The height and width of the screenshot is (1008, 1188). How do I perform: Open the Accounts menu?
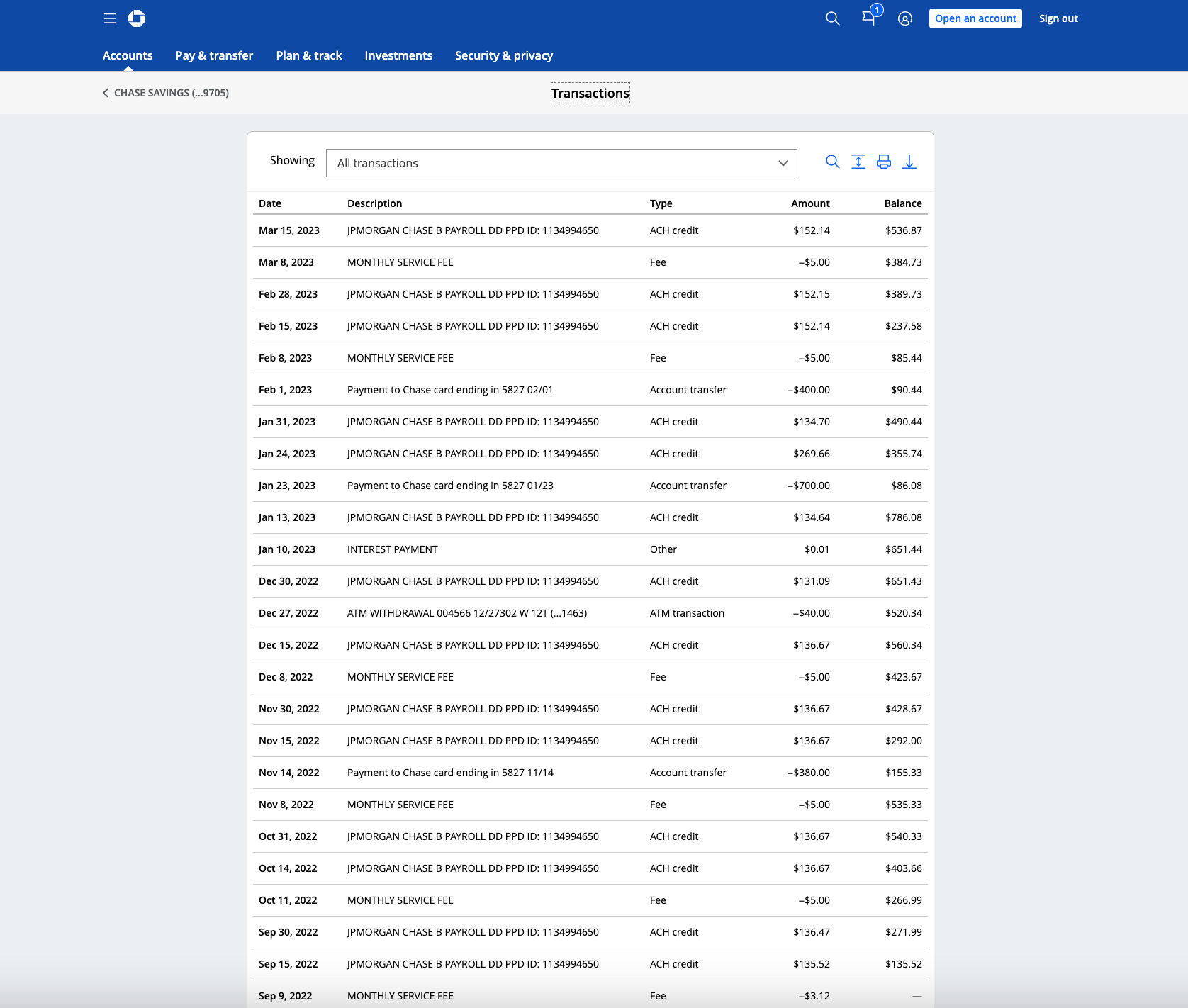point(128,55)
